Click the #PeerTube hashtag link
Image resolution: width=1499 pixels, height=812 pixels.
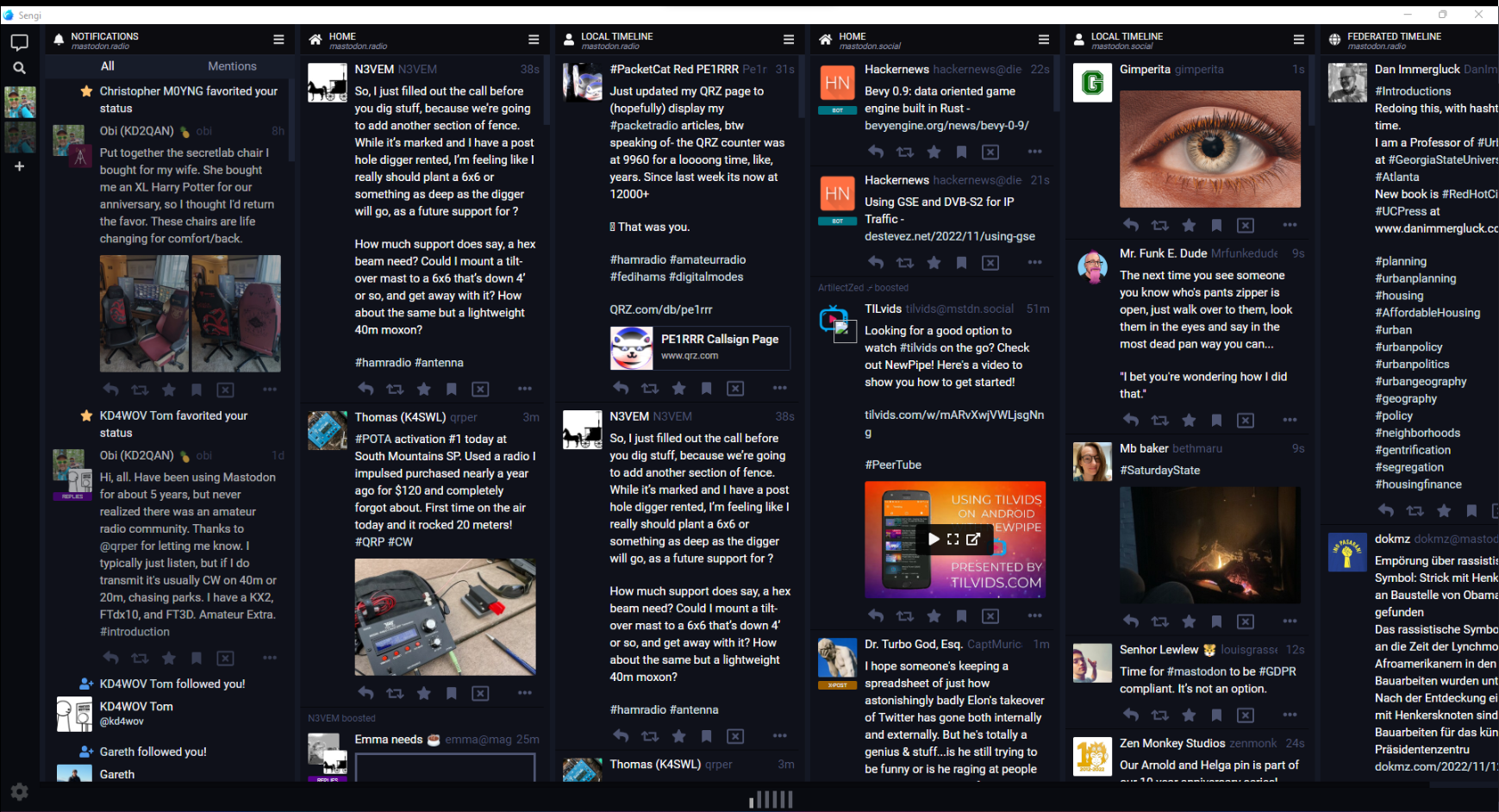tap(893, 465)
